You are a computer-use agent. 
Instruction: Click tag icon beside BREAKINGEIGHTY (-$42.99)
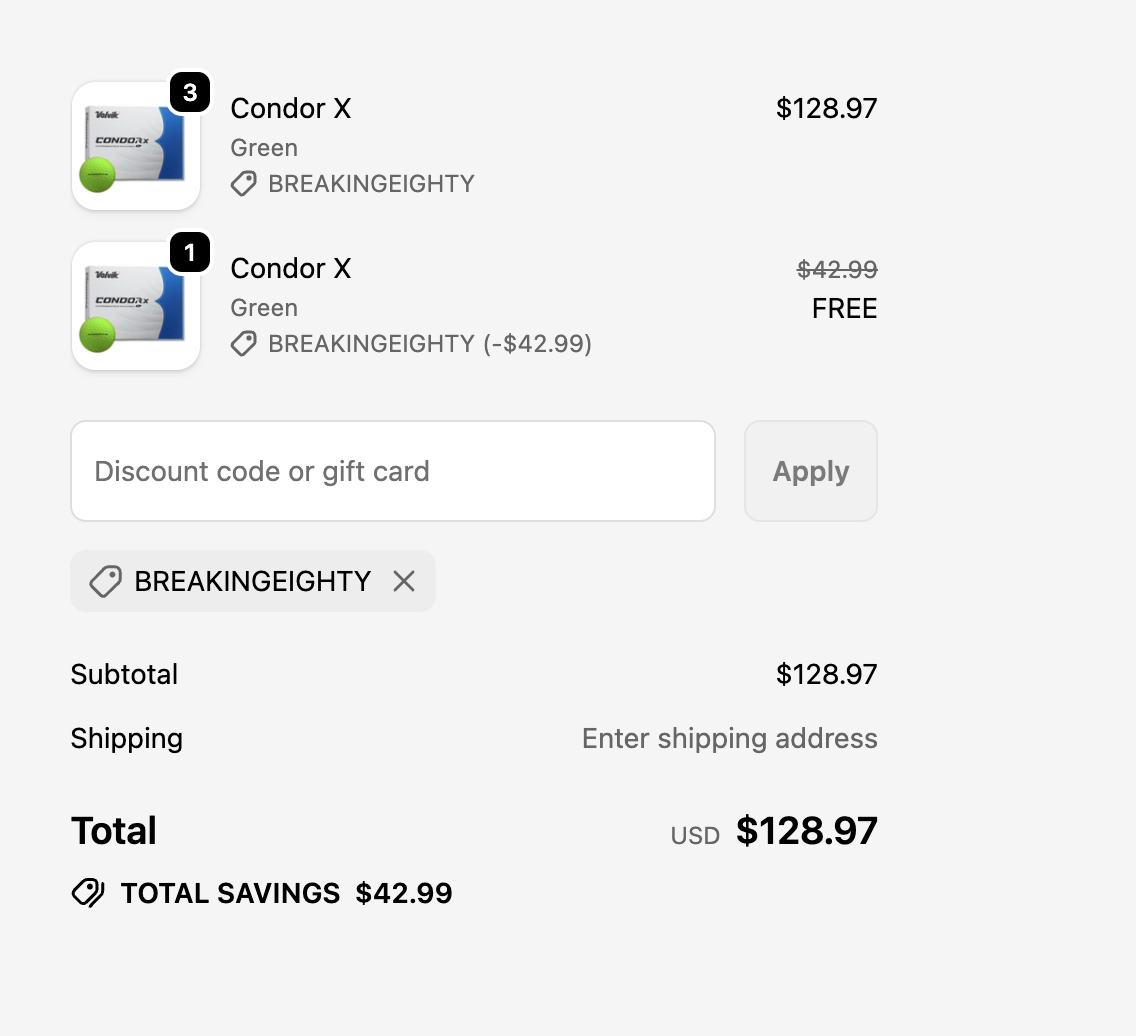pyautogui.click(x=243, y=344)
